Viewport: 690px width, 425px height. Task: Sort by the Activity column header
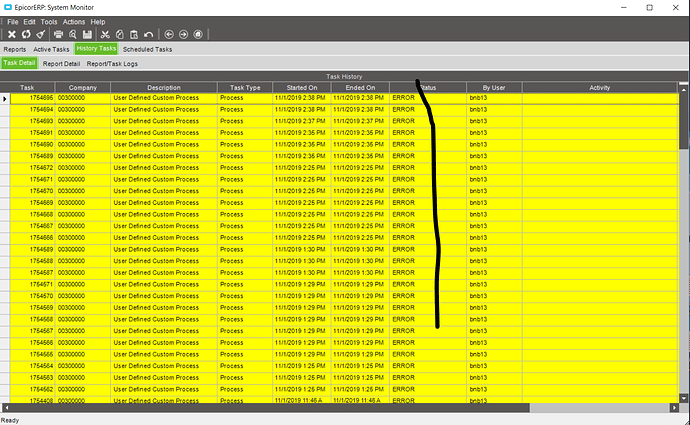pos(600,88)
